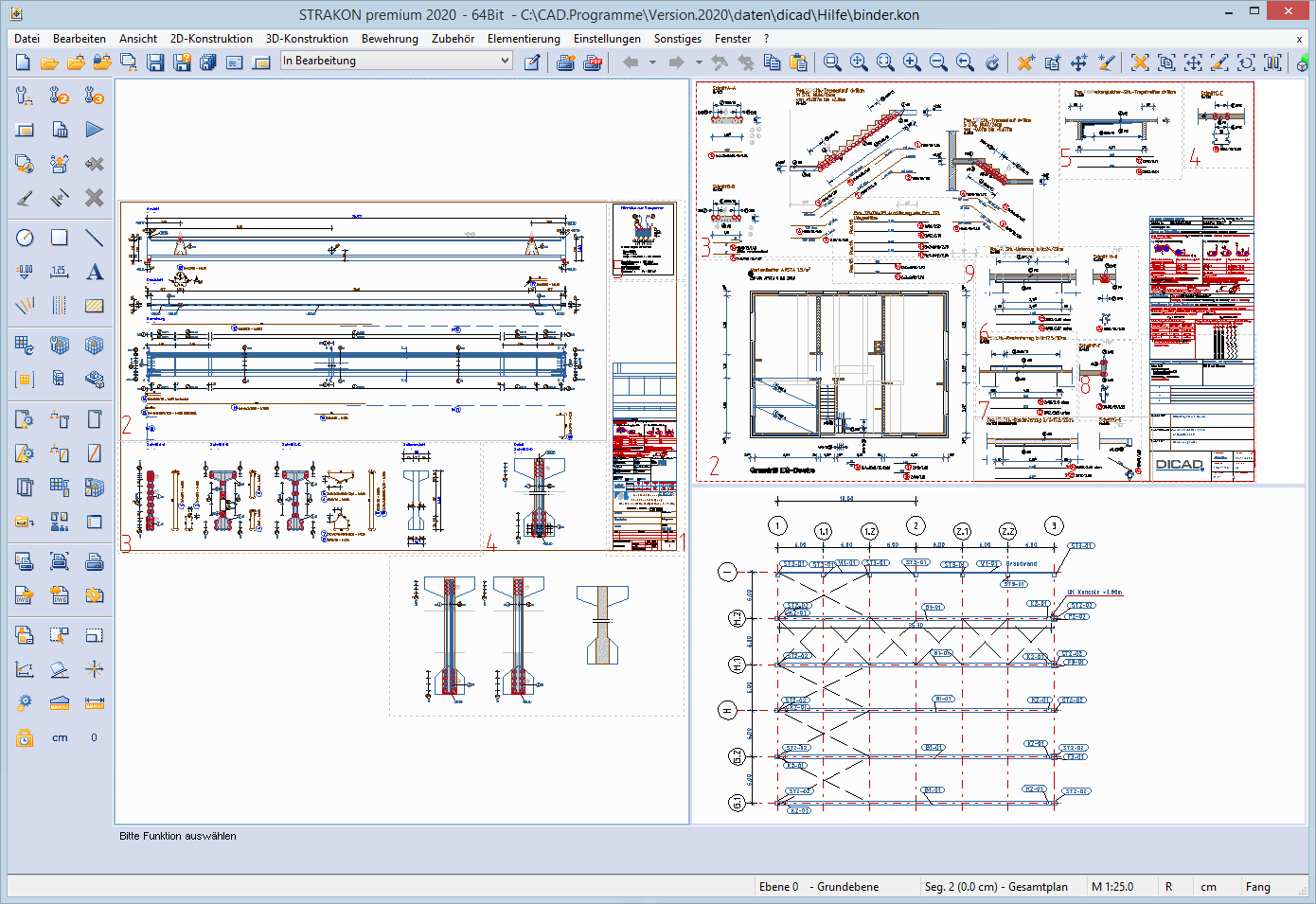Viewport: 1316px width, 904px height.
Task: Click the PDF print icon
Action: pos(593,62)
